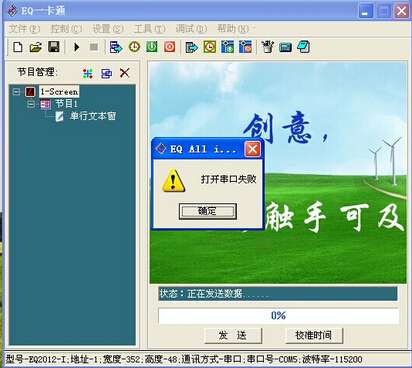Click the 节目1 program node icon

tap(45, 104)
